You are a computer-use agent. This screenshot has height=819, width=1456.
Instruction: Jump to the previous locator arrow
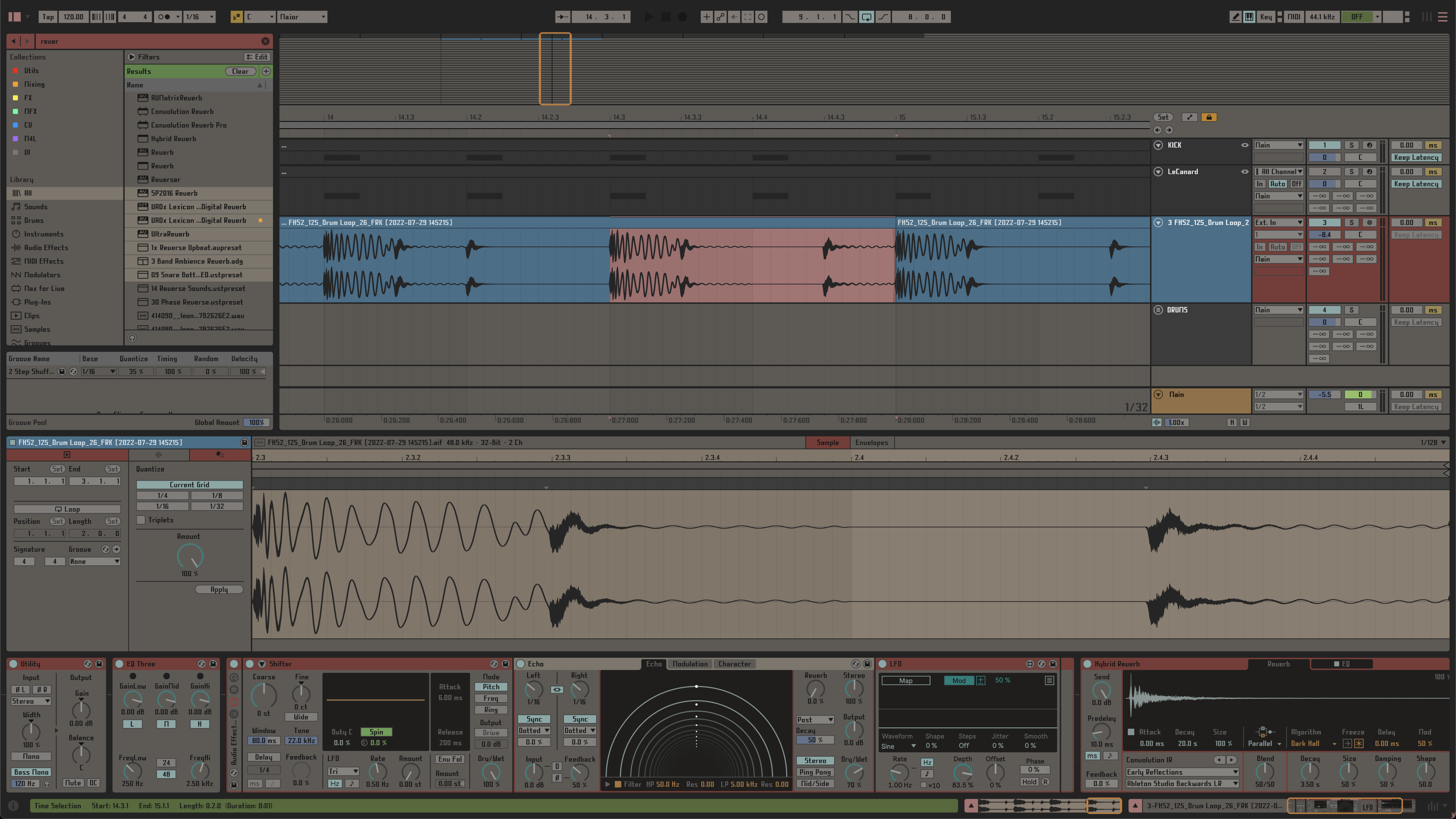(x=1158, y=130)
